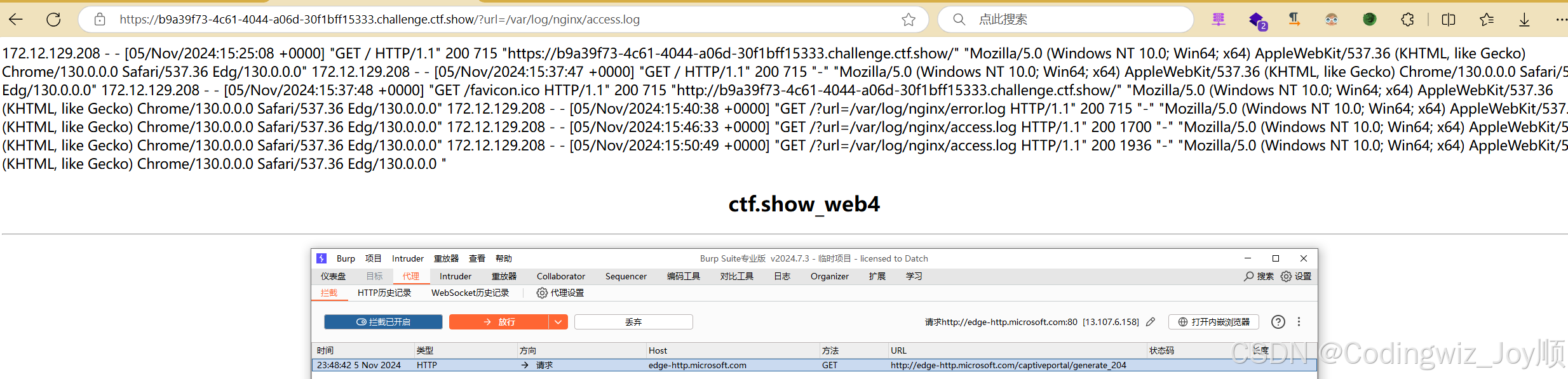Open the 帮助 menu

pos(504,258)
